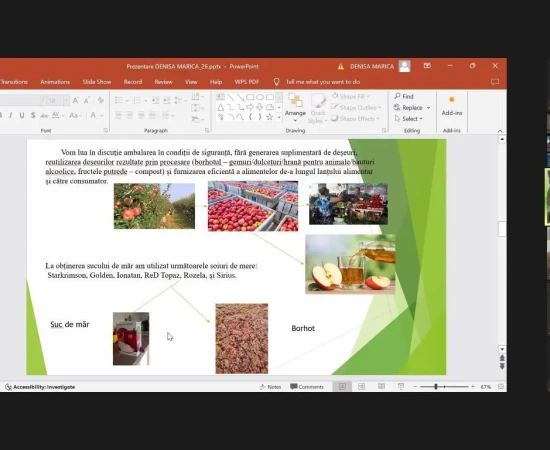Open the View tab

click(x=191, y=82)
